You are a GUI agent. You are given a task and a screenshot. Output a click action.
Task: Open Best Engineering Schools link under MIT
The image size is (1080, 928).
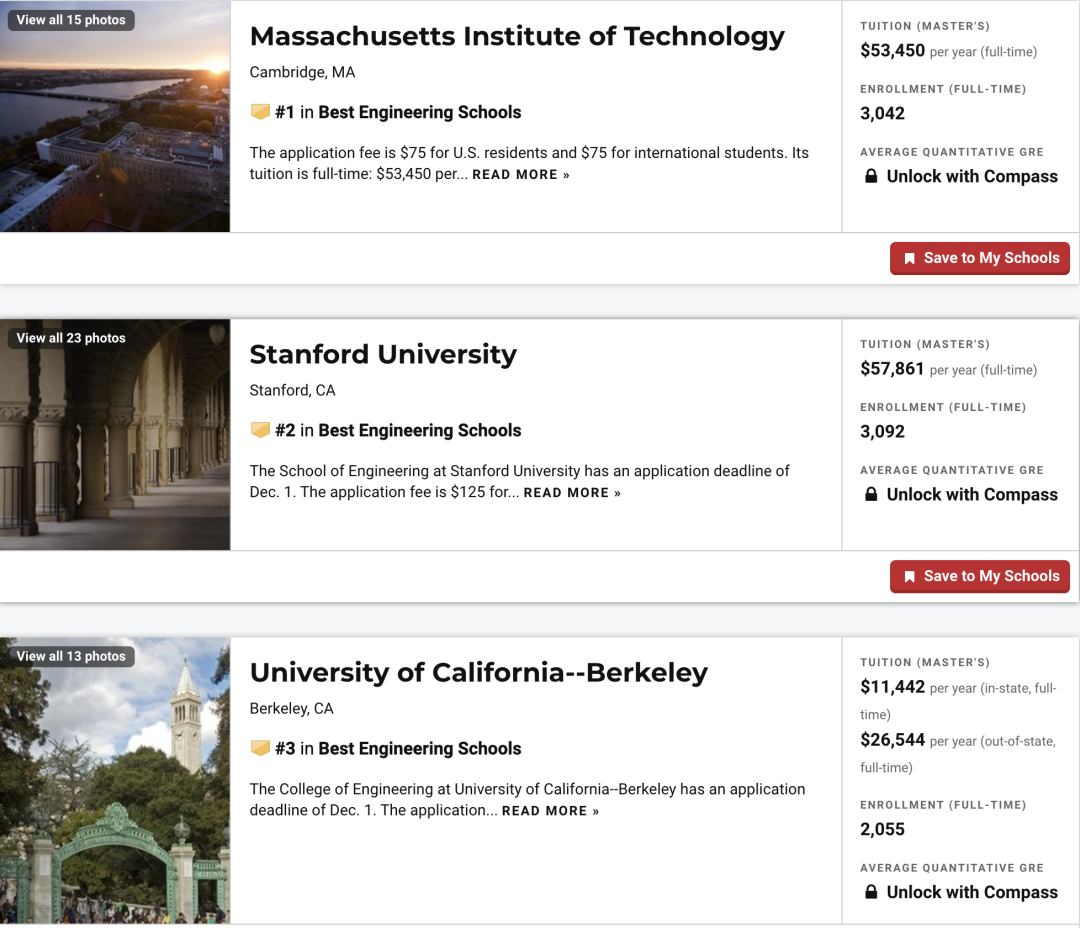(419, 112)
